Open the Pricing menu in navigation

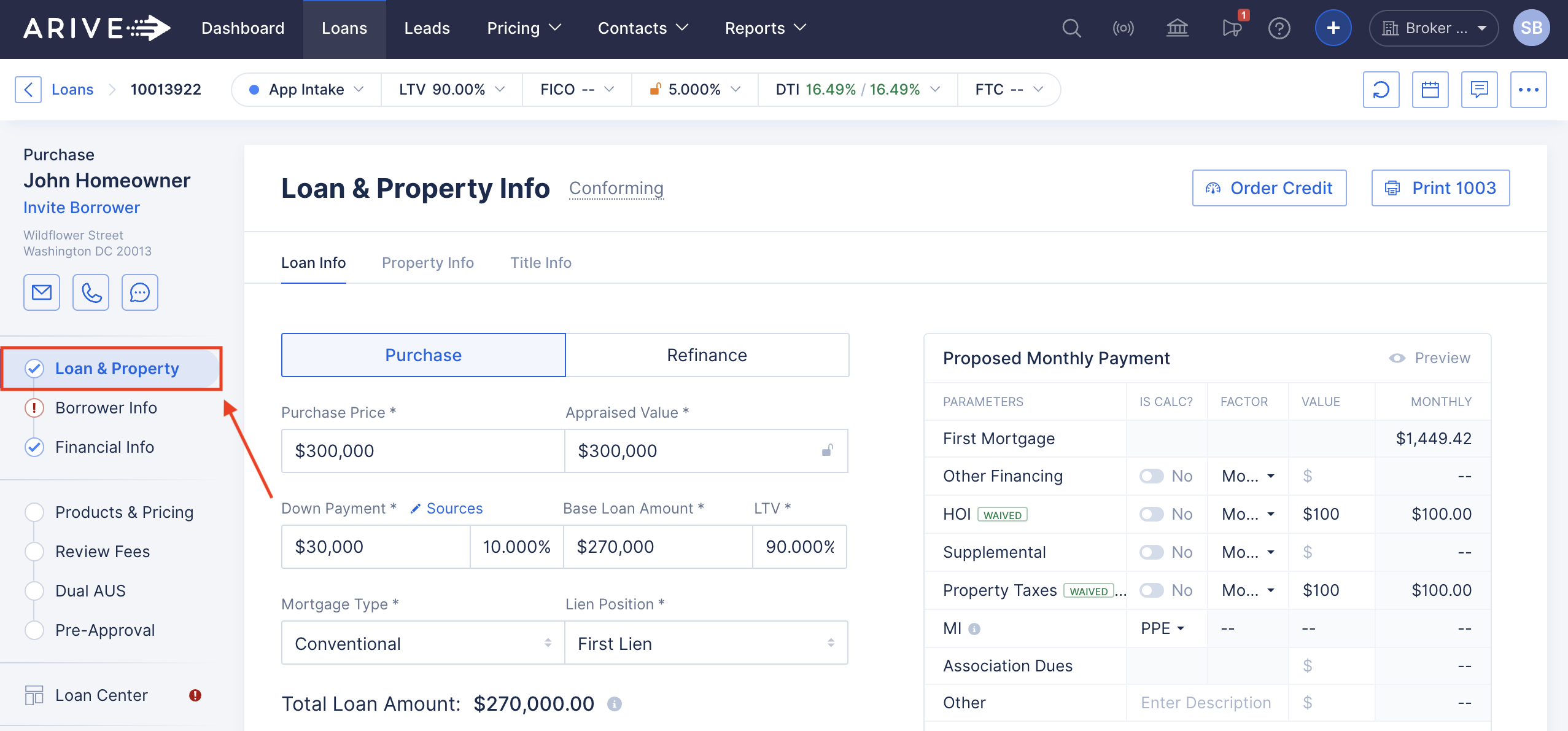[x=524, y=28]
